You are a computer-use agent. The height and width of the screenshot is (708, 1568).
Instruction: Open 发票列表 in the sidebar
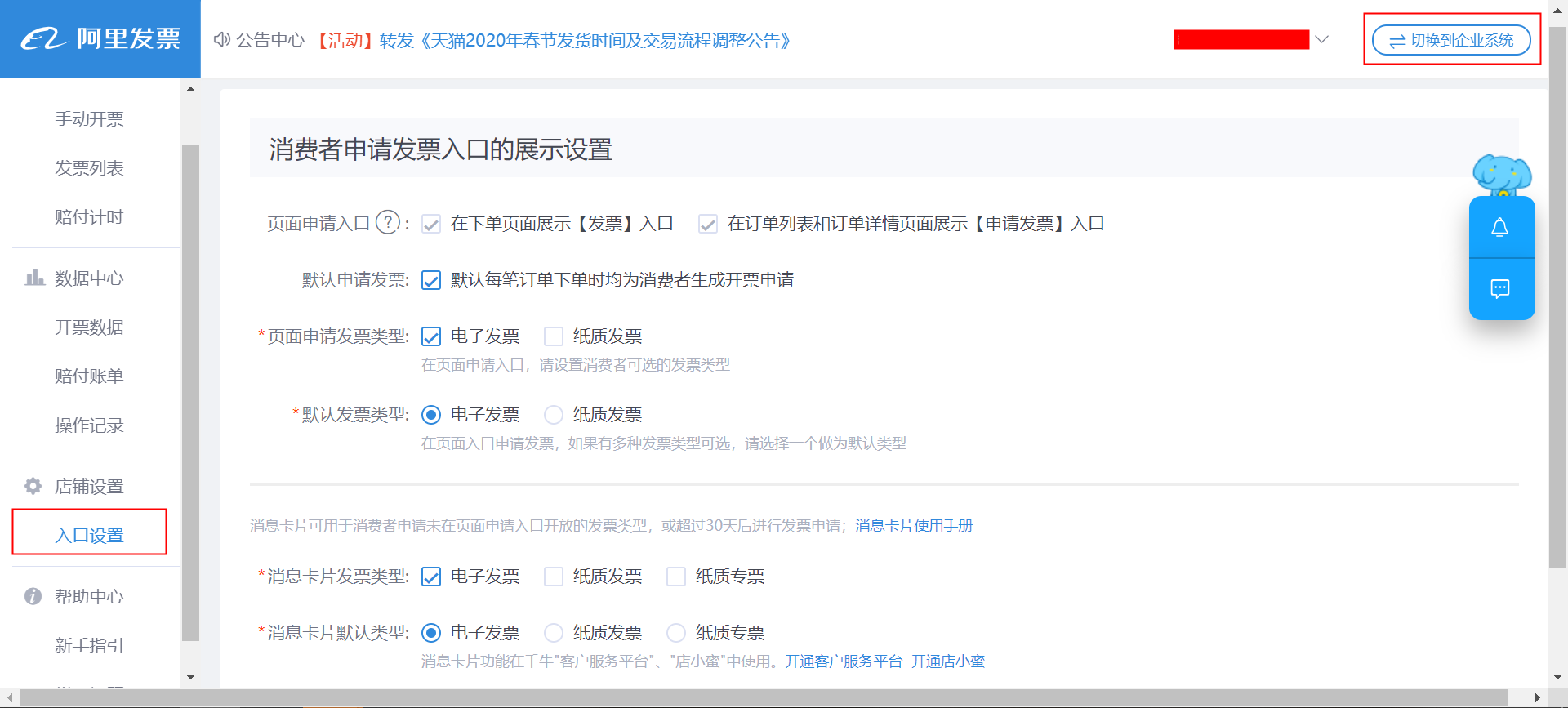[x=89, y=168]
